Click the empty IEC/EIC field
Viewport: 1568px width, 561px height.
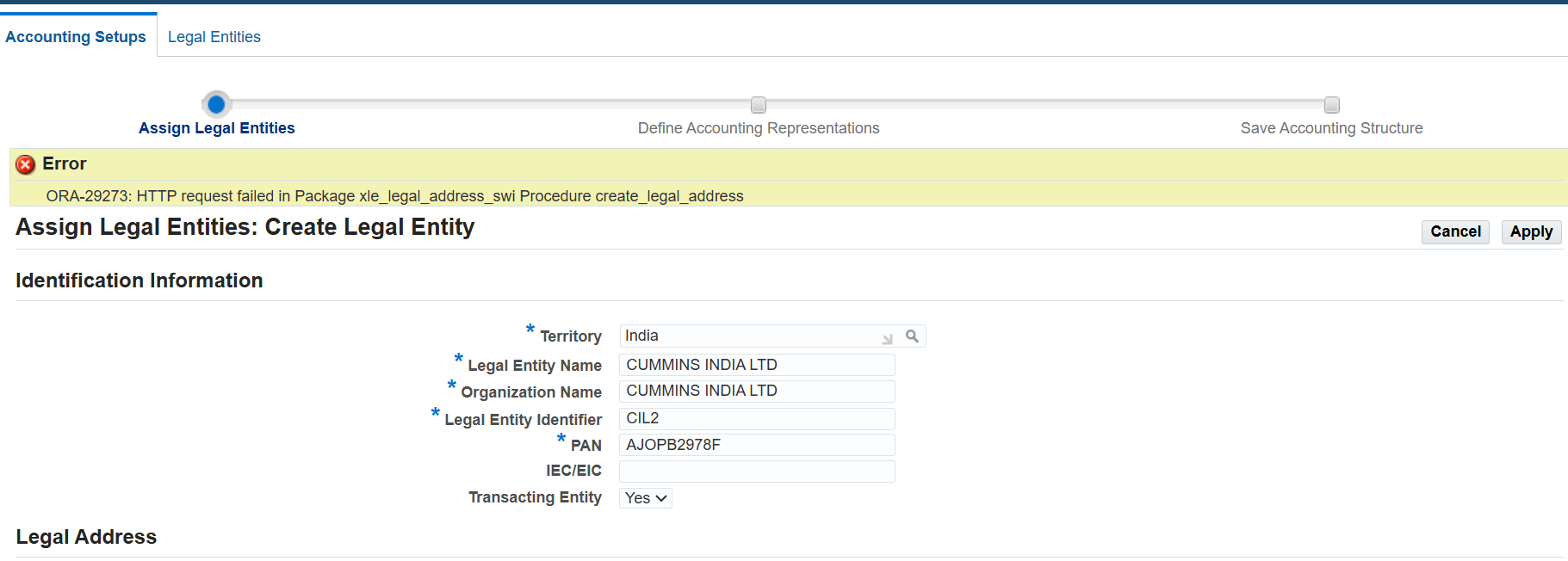coord(756,472)
